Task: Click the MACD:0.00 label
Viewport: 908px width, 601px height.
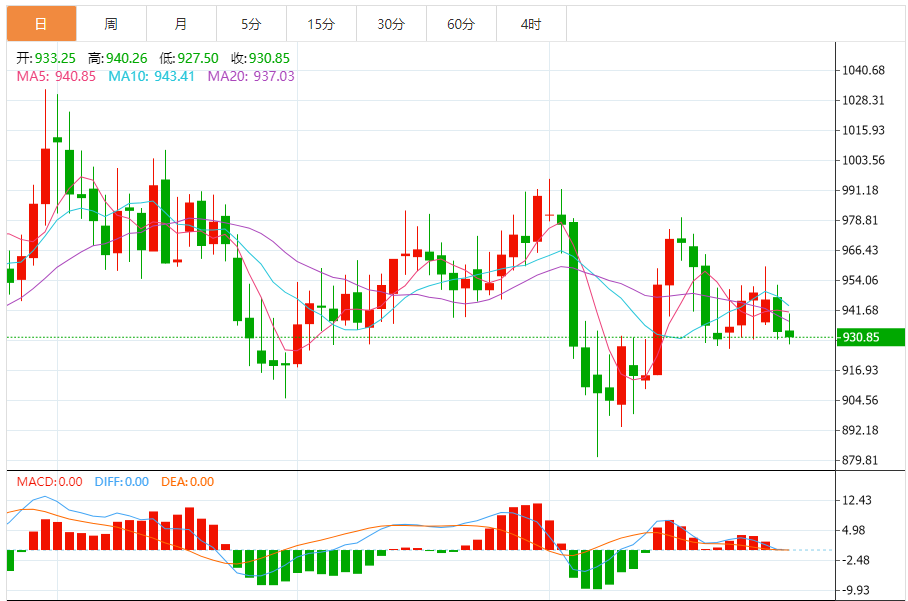Action: (49, 482)
